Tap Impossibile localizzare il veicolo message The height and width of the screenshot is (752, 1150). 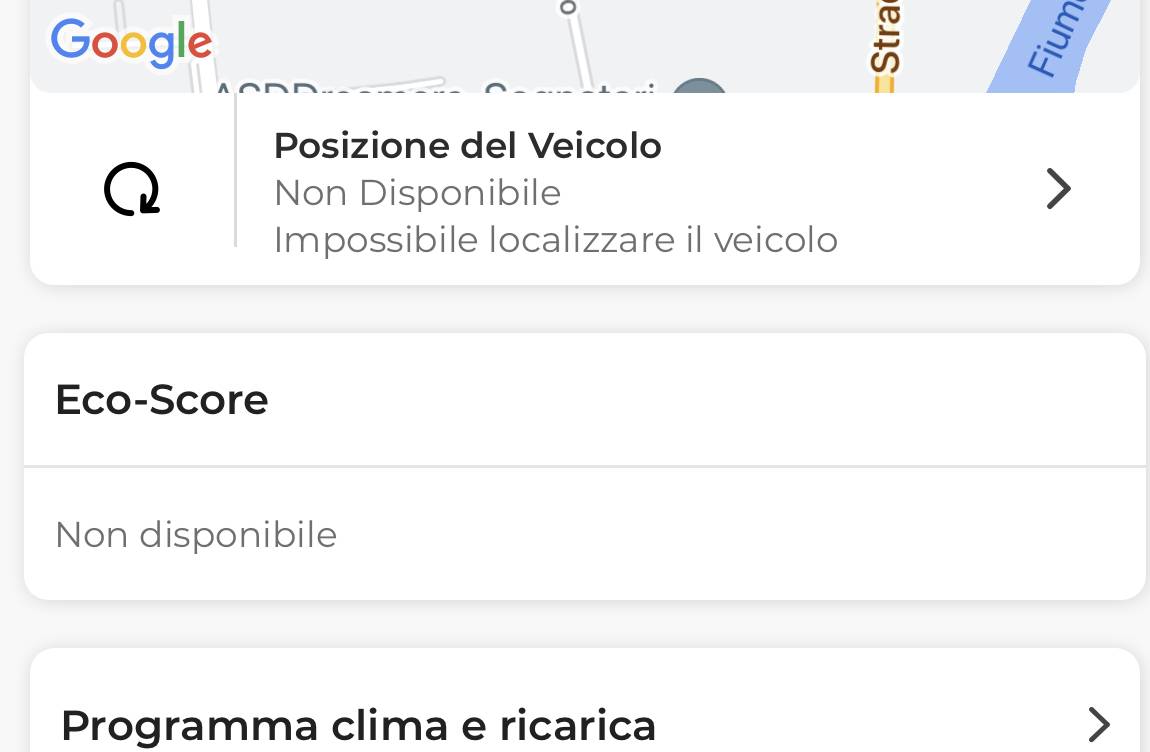pos(555,240)
